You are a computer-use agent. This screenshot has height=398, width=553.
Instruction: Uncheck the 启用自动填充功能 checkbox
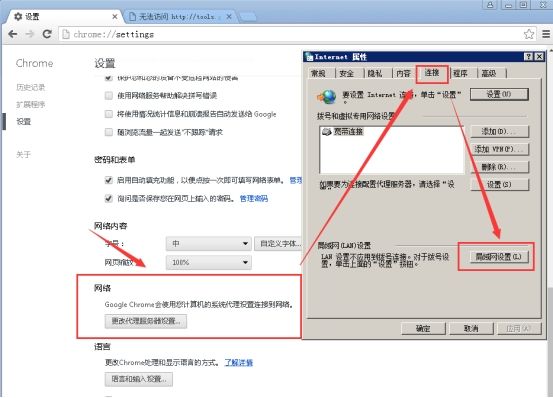click(x=109, y=180)
